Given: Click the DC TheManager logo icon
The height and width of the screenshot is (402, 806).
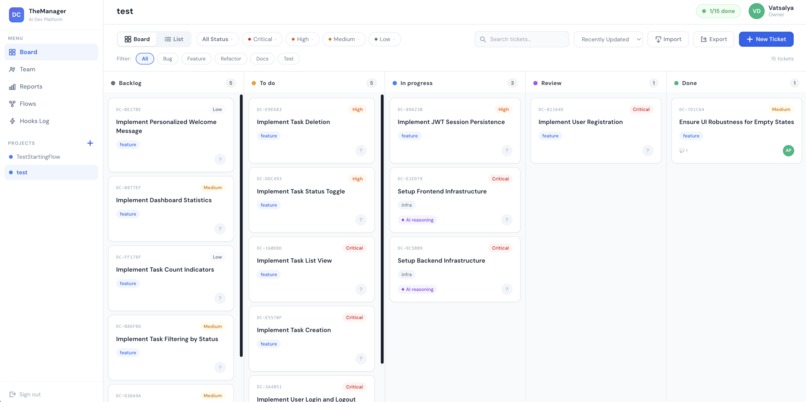Looking at the screenshot, I should click(16, 15).
